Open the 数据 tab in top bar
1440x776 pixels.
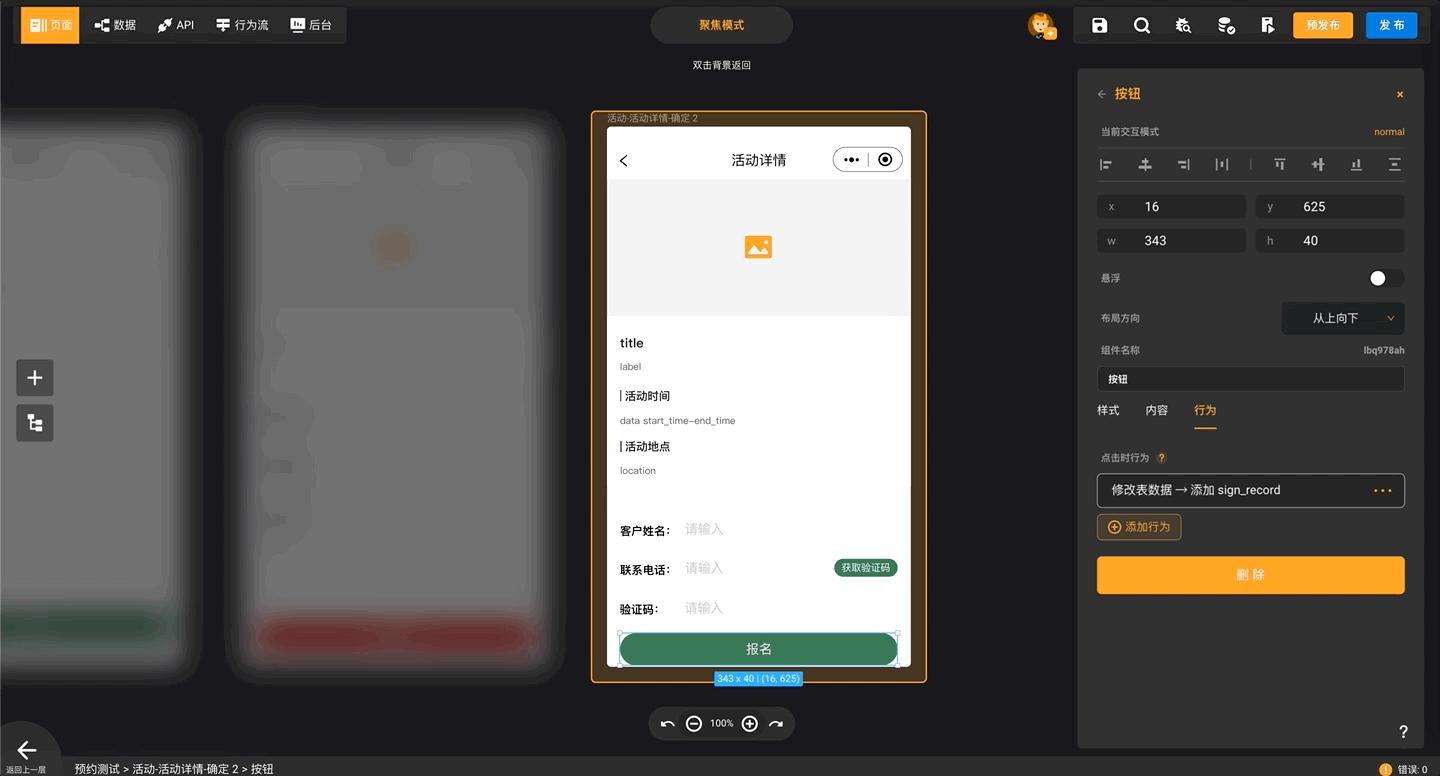click(115, 25)
